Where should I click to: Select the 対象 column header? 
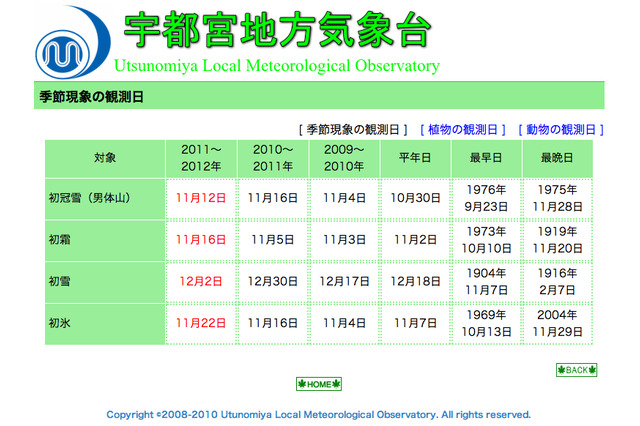[105, 158]
